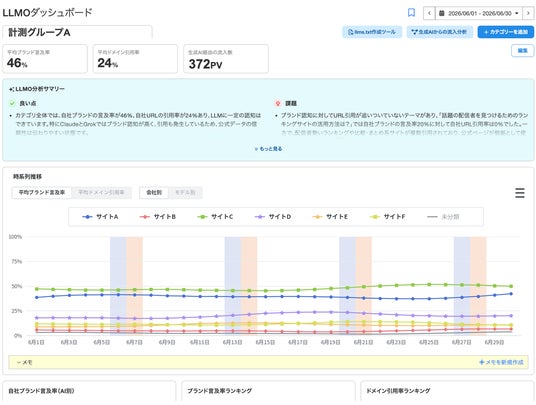Go to next date period arrow
Image resolution: width=536 pixels, height=405 pixels.
tap(528, 13)
